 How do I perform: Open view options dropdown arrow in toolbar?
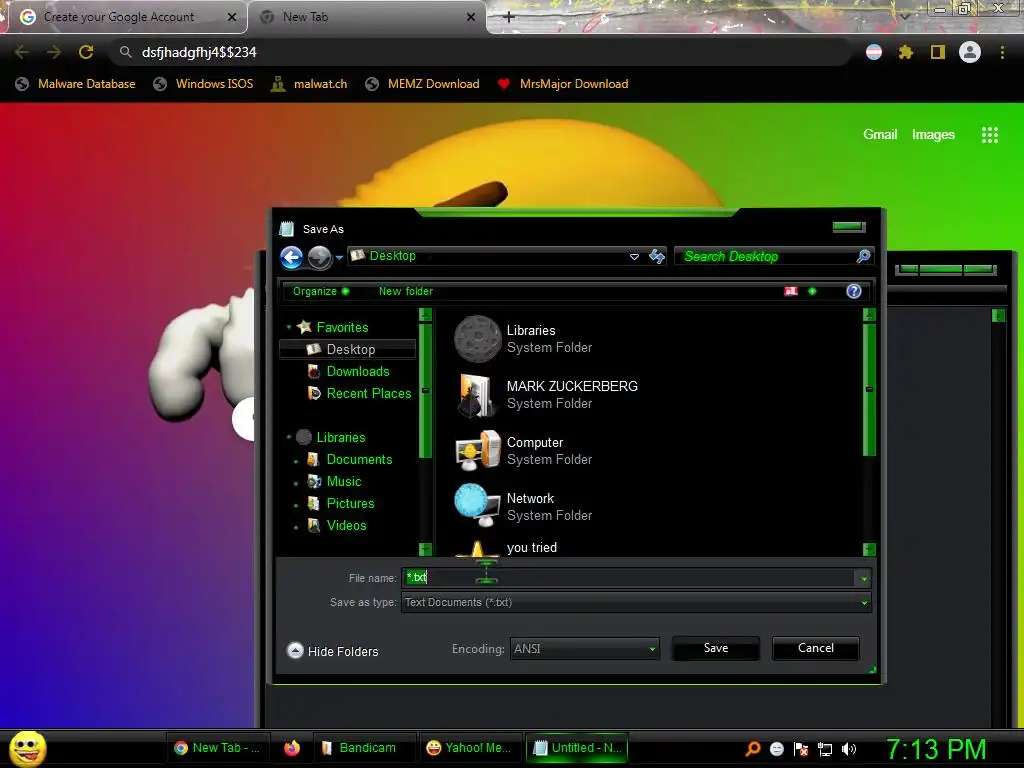tap(812, 291)
